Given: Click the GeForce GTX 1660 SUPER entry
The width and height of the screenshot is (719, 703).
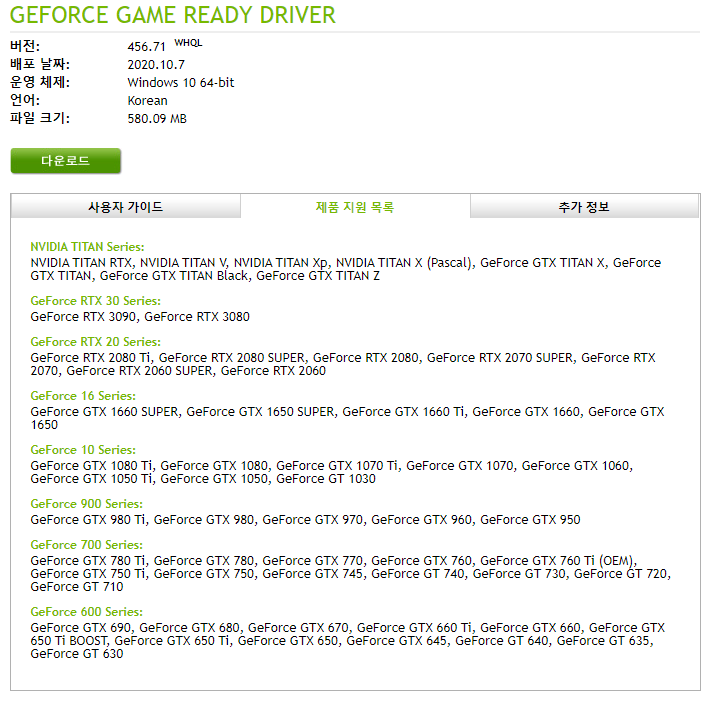Looking at the screenshot, I should 104,412.
